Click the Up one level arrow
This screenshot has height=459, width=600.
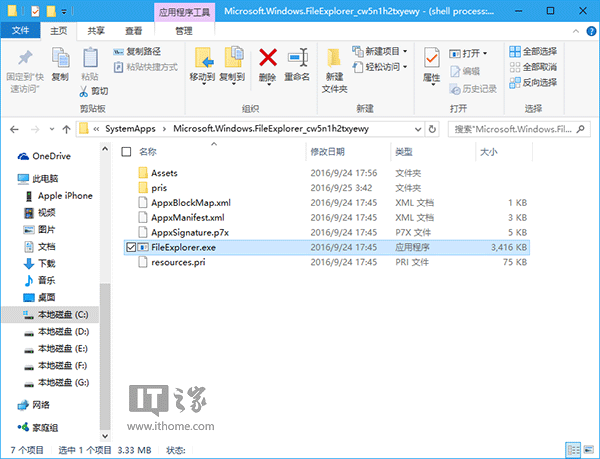point(67,130)
